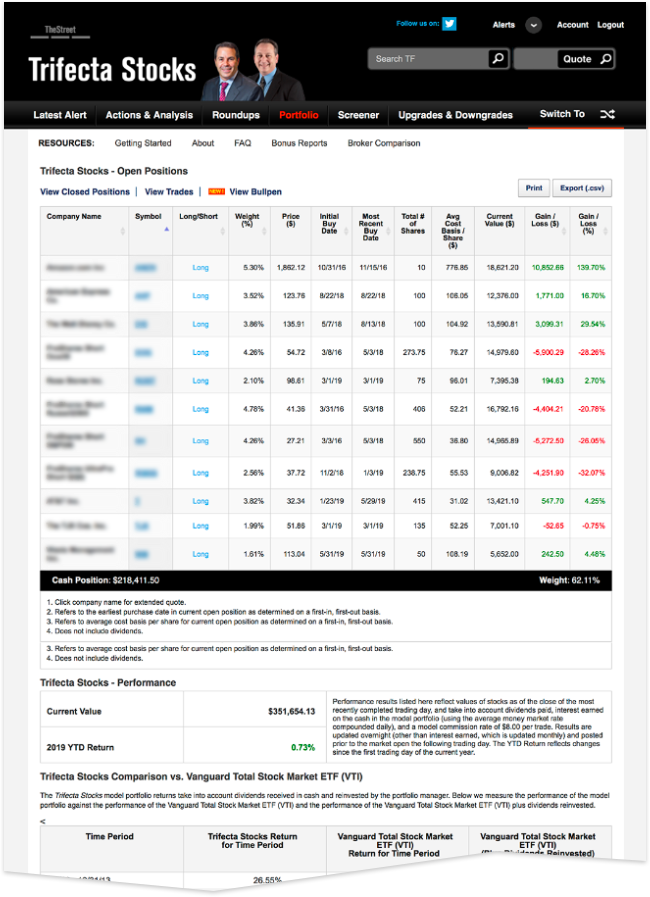Click the gain percentage 139.70%

click(591, 267)
